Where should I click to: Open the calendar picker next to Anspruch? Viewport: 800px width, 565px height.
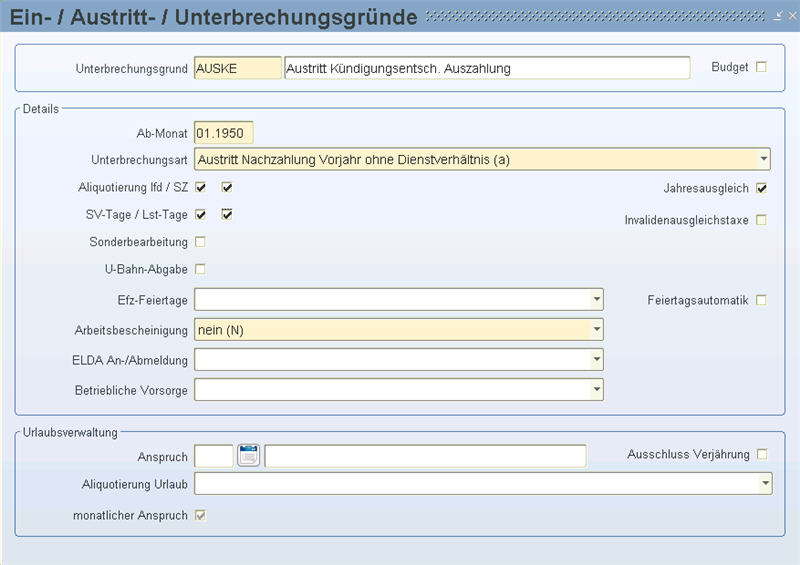point(249,456)
